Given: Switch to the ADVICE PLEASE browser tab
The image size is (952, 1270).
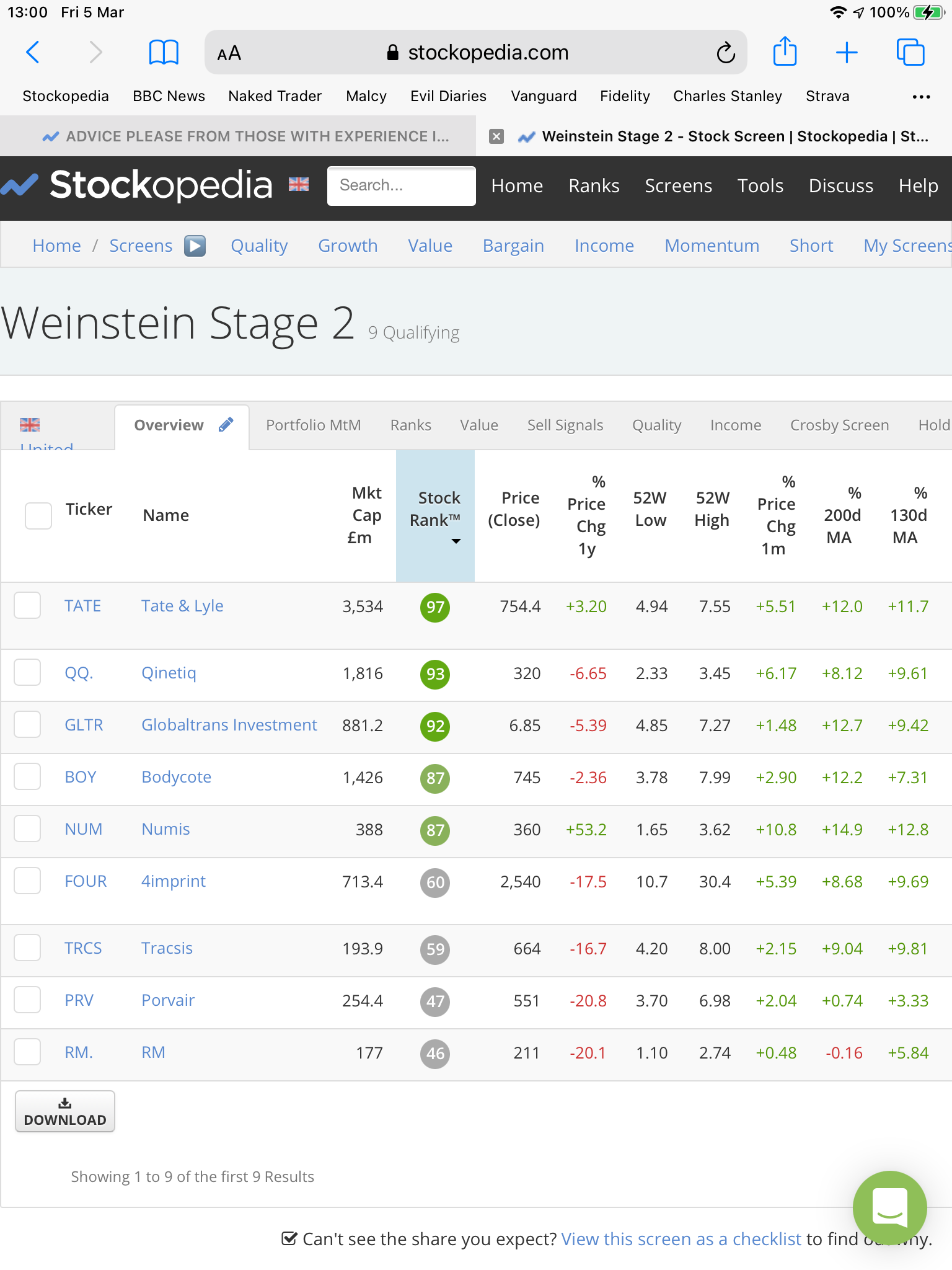Looking at the screenshot, I should coord(238,136).
